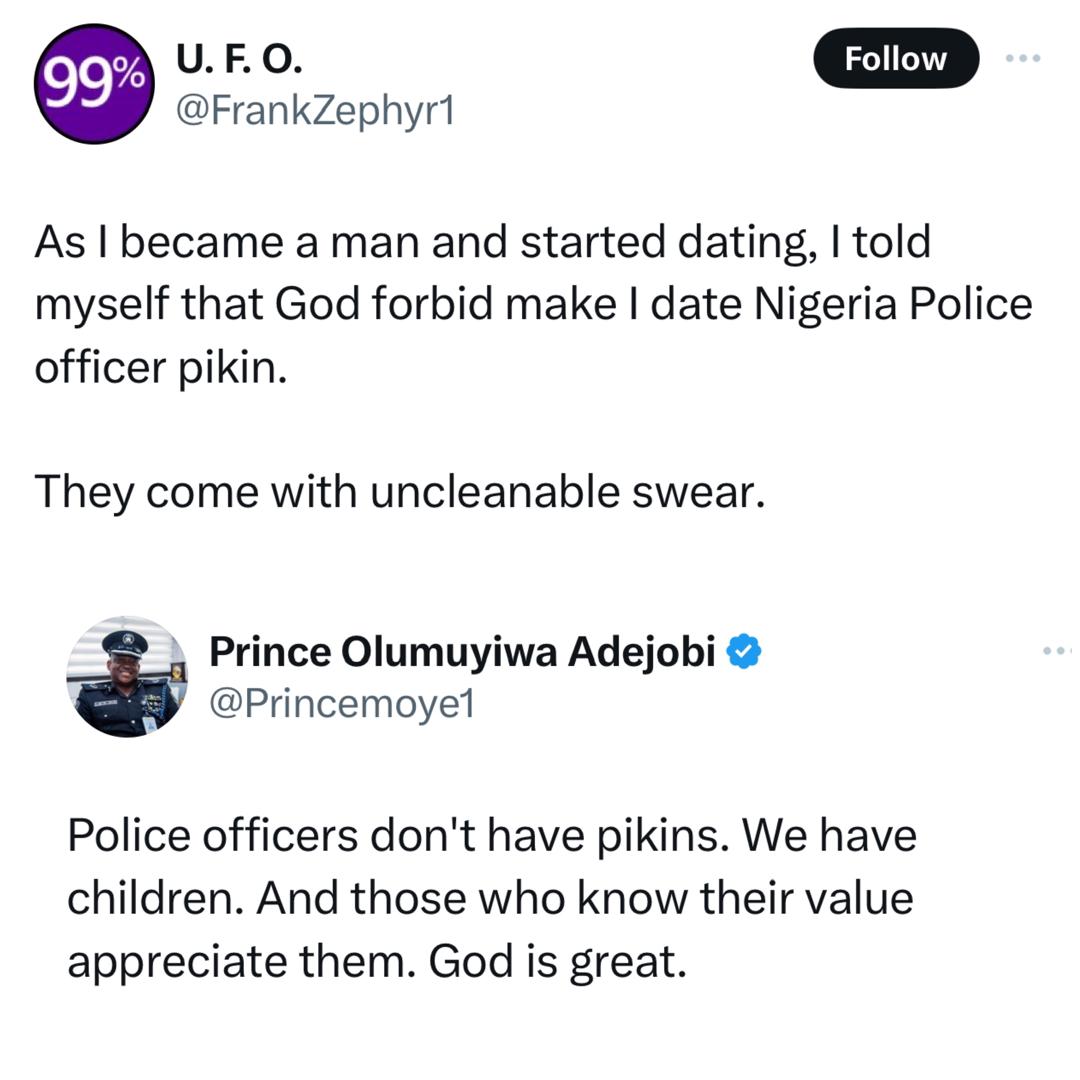Open the @Princemoye1 handle
1080x1080 pixels.
coord(341,704)
